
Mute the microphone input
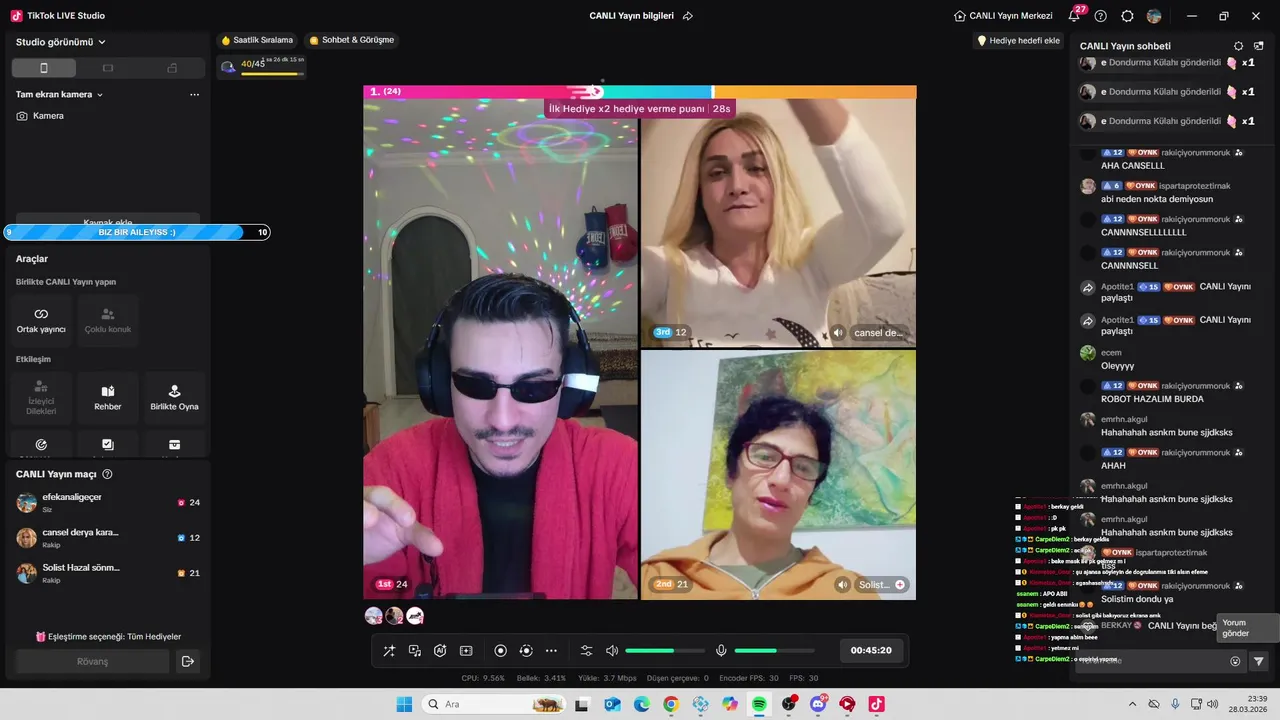[721, 651]
